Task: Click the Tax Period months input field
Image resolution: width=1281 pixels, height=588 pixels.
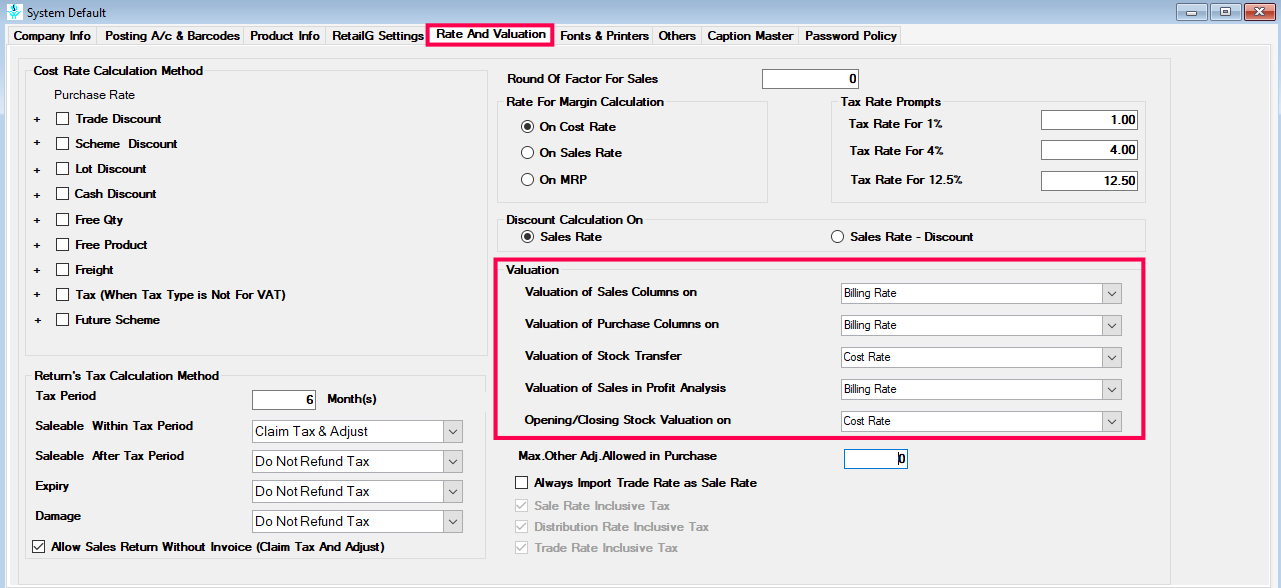Action: pyautogui.click(x=284, y=400)
